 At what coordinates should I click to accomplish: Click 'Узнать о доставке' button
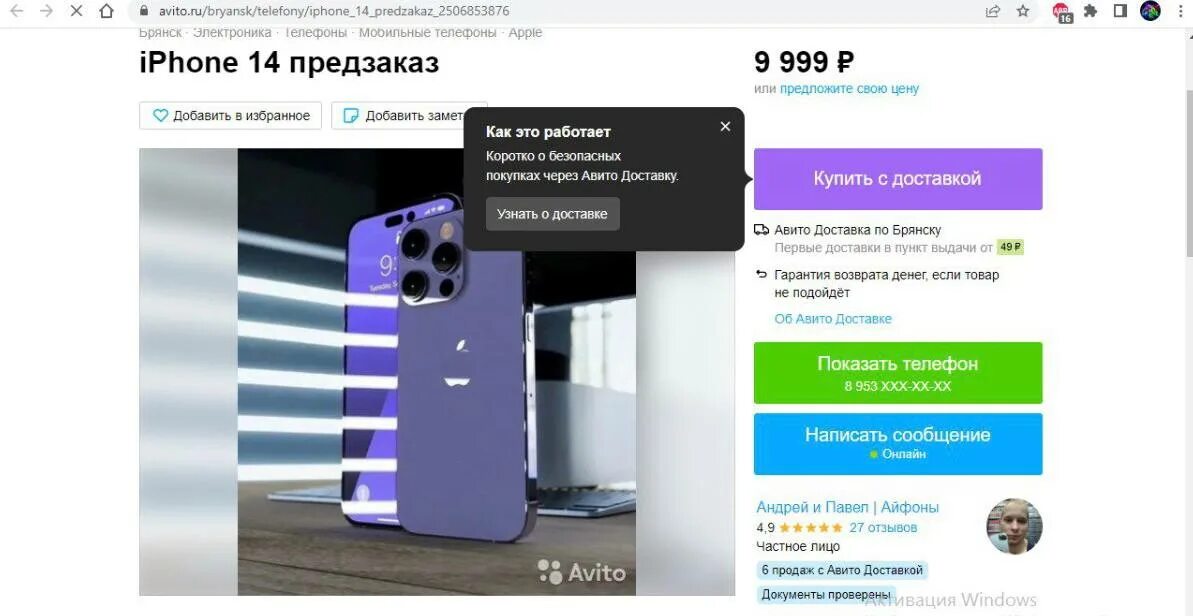point(552,214)
